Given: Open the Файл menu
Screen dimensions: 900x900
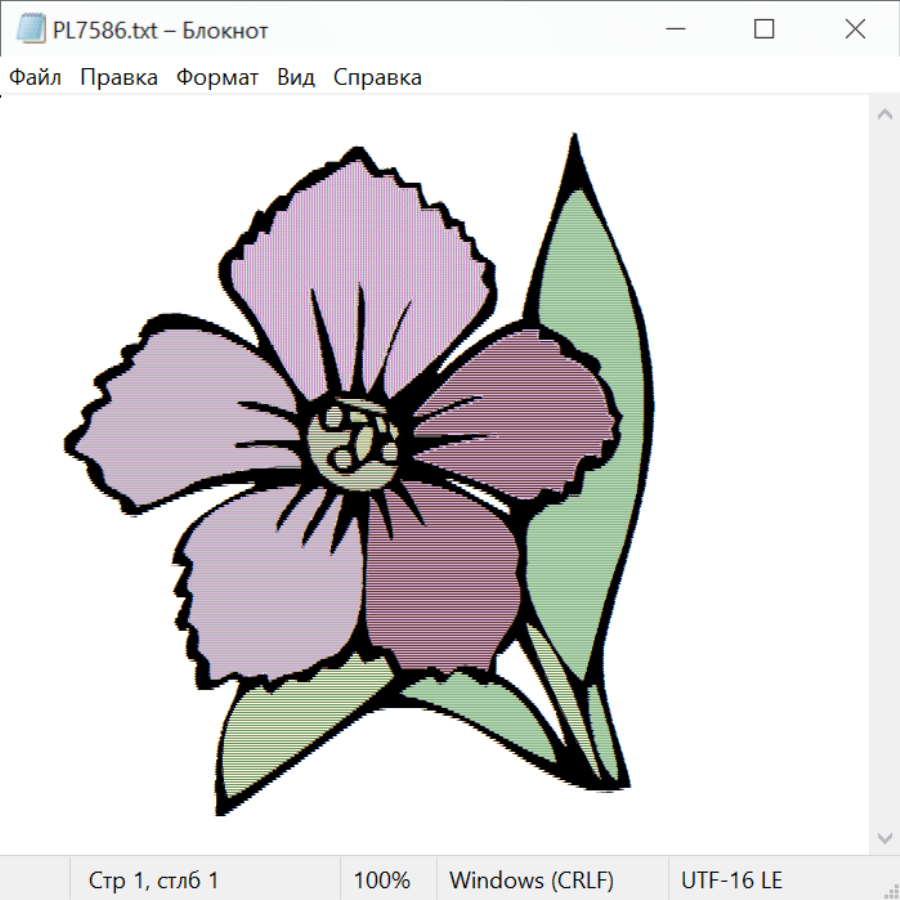Looking at the screenshot, I should pos(35,78).
